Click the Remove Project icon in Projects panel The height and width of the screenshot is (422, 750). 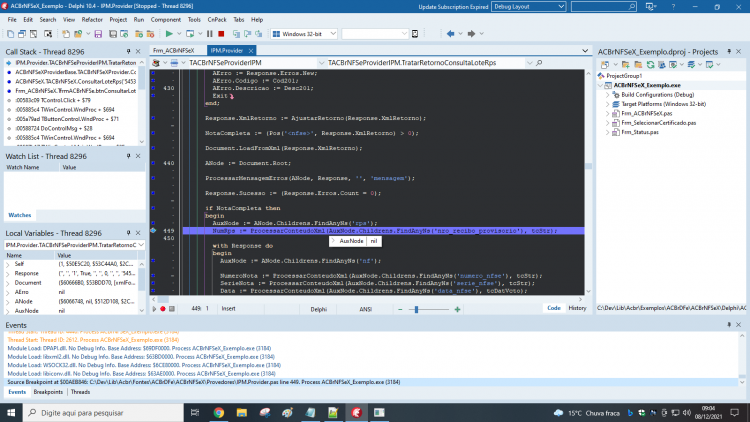click(638, 65)
